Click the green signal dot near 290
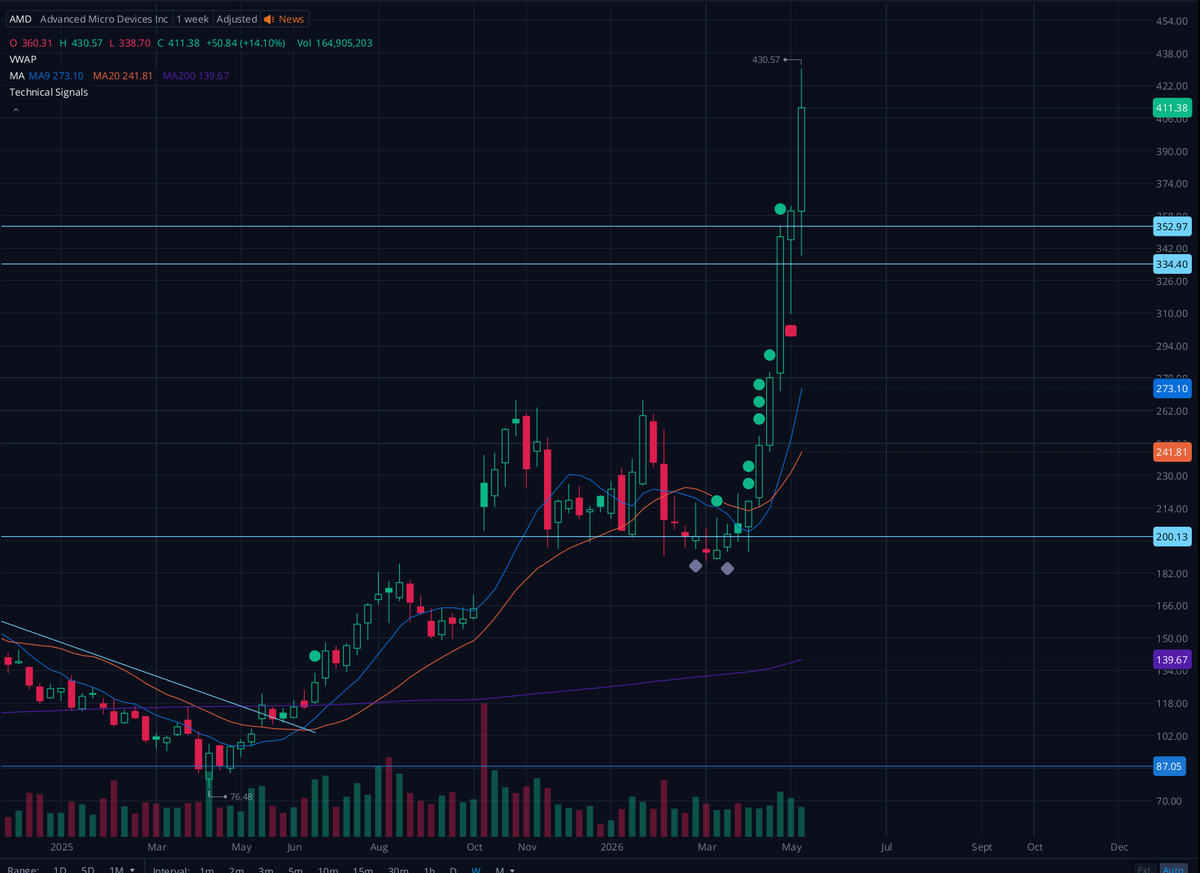 coord(769,355)
